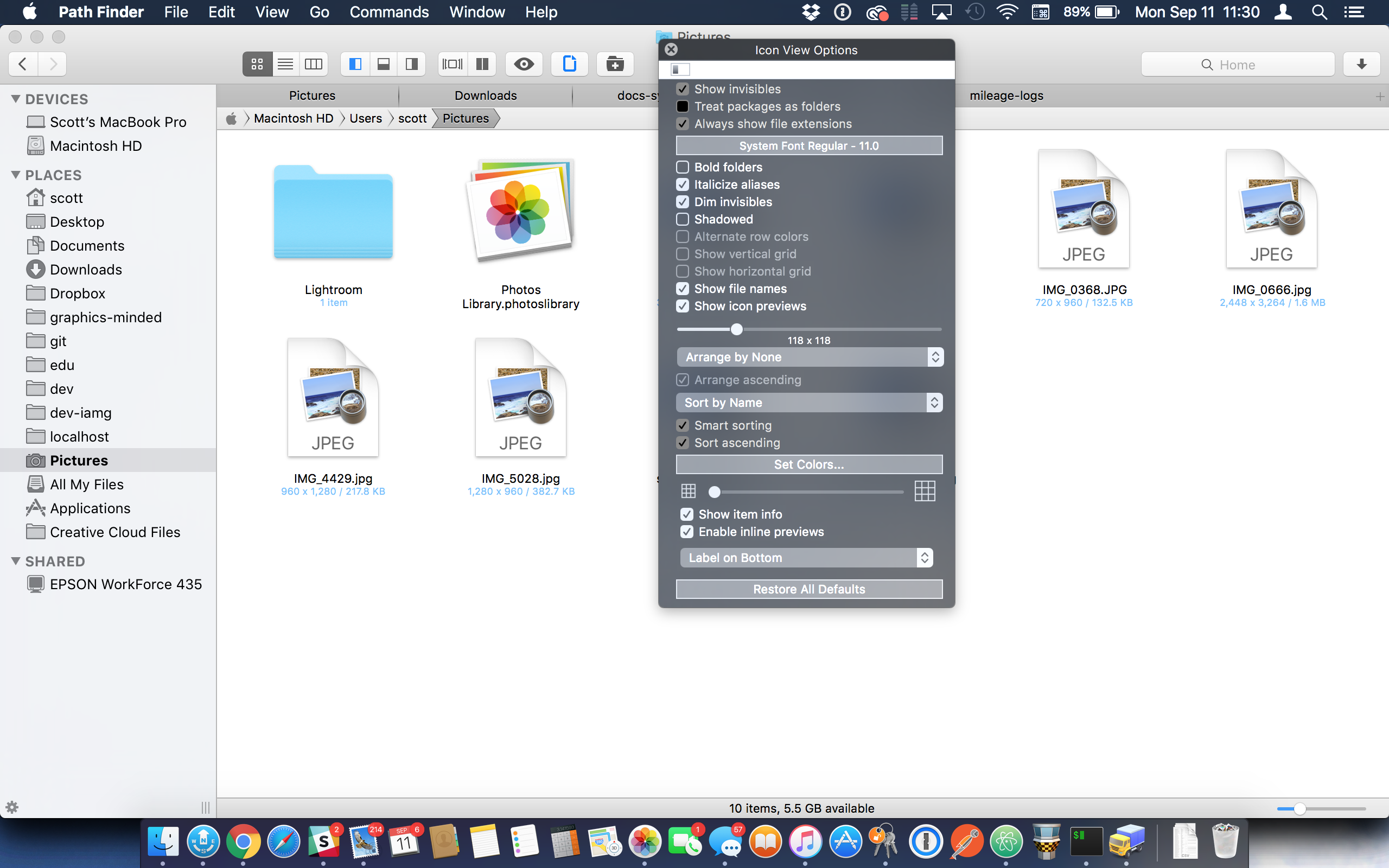Click the Restore All Defaults button

coord(809,589)
